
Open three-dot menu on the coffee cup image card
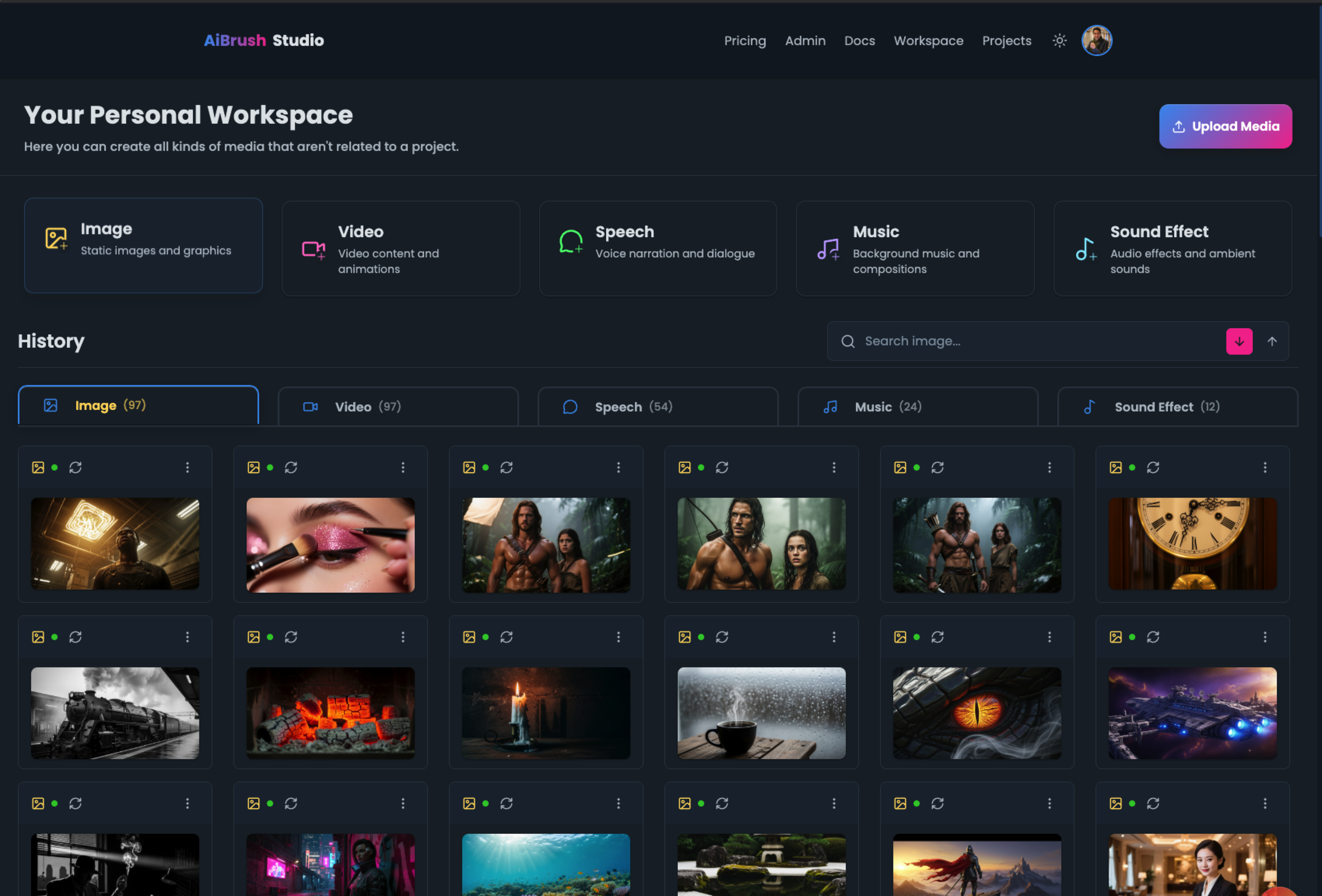834,637
